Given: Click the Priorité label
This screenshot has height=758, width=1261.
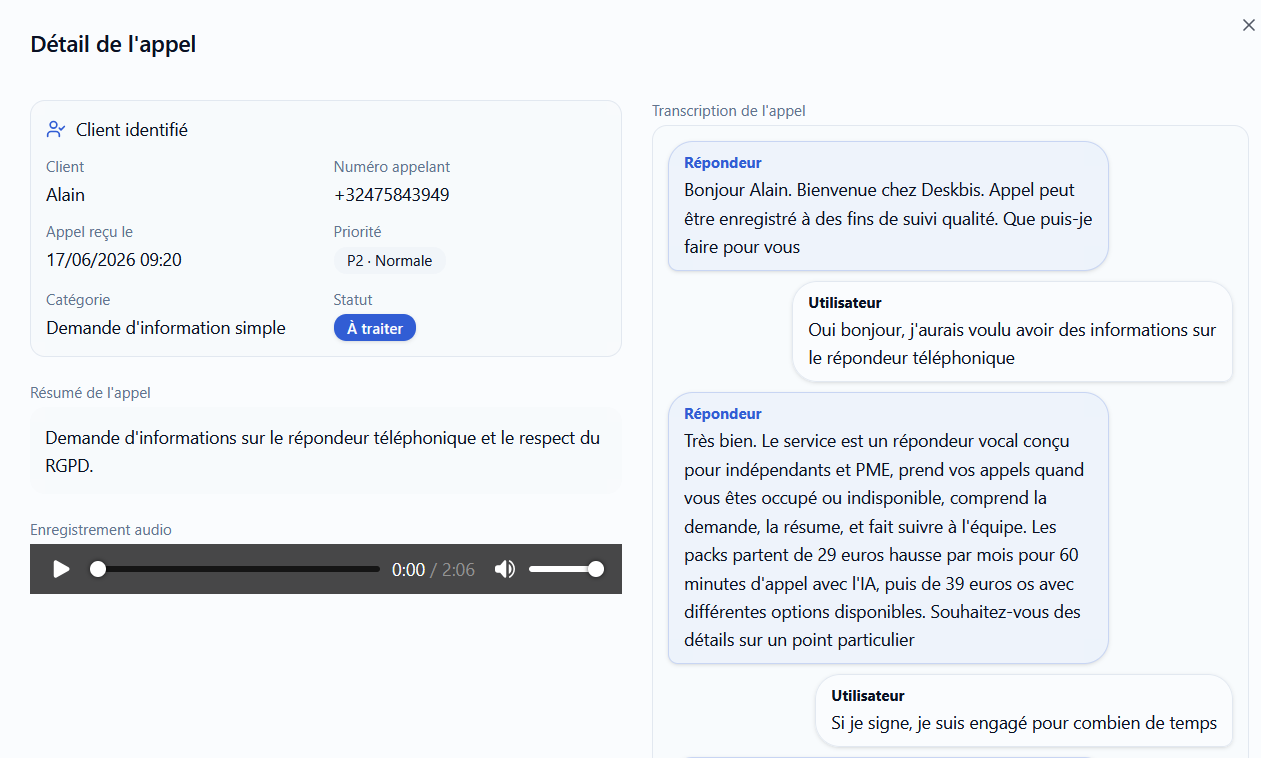Looking at the screenshot, I should [x=358, y=232].
